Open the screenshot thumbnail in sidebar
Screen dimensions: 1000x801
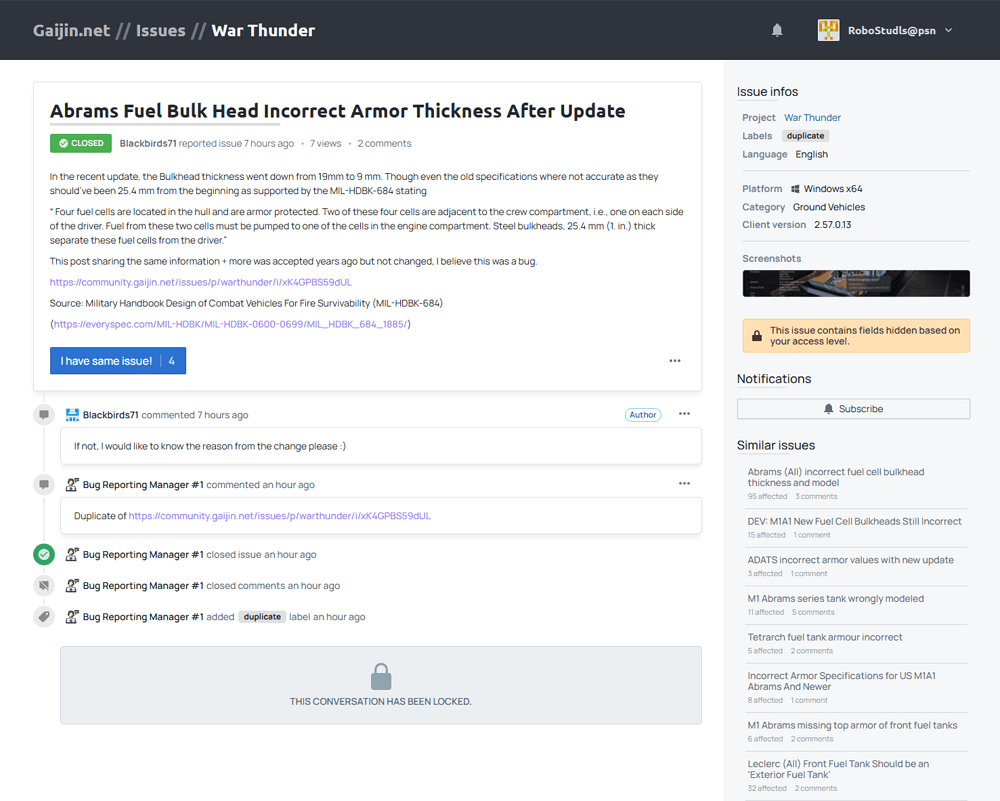[x=856, y=283]
